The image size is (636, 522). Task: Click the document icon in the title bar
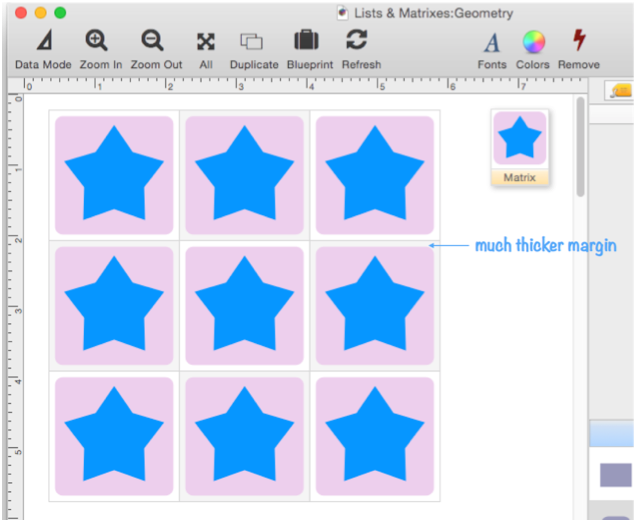(343, 13)
